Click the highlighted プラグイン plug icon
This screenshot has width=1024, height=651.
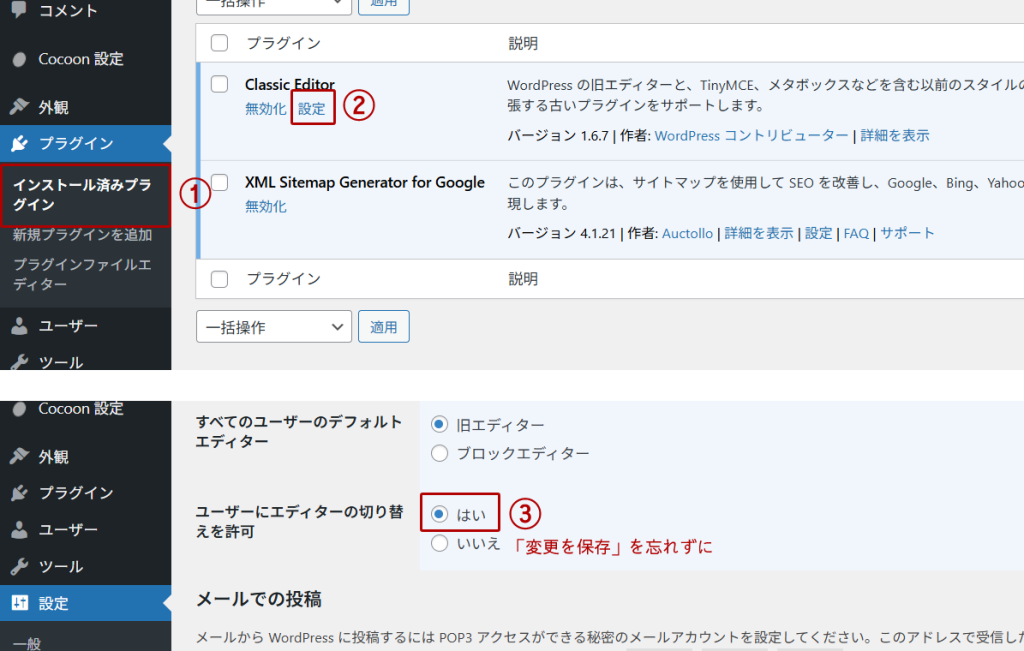click(20, 143)
